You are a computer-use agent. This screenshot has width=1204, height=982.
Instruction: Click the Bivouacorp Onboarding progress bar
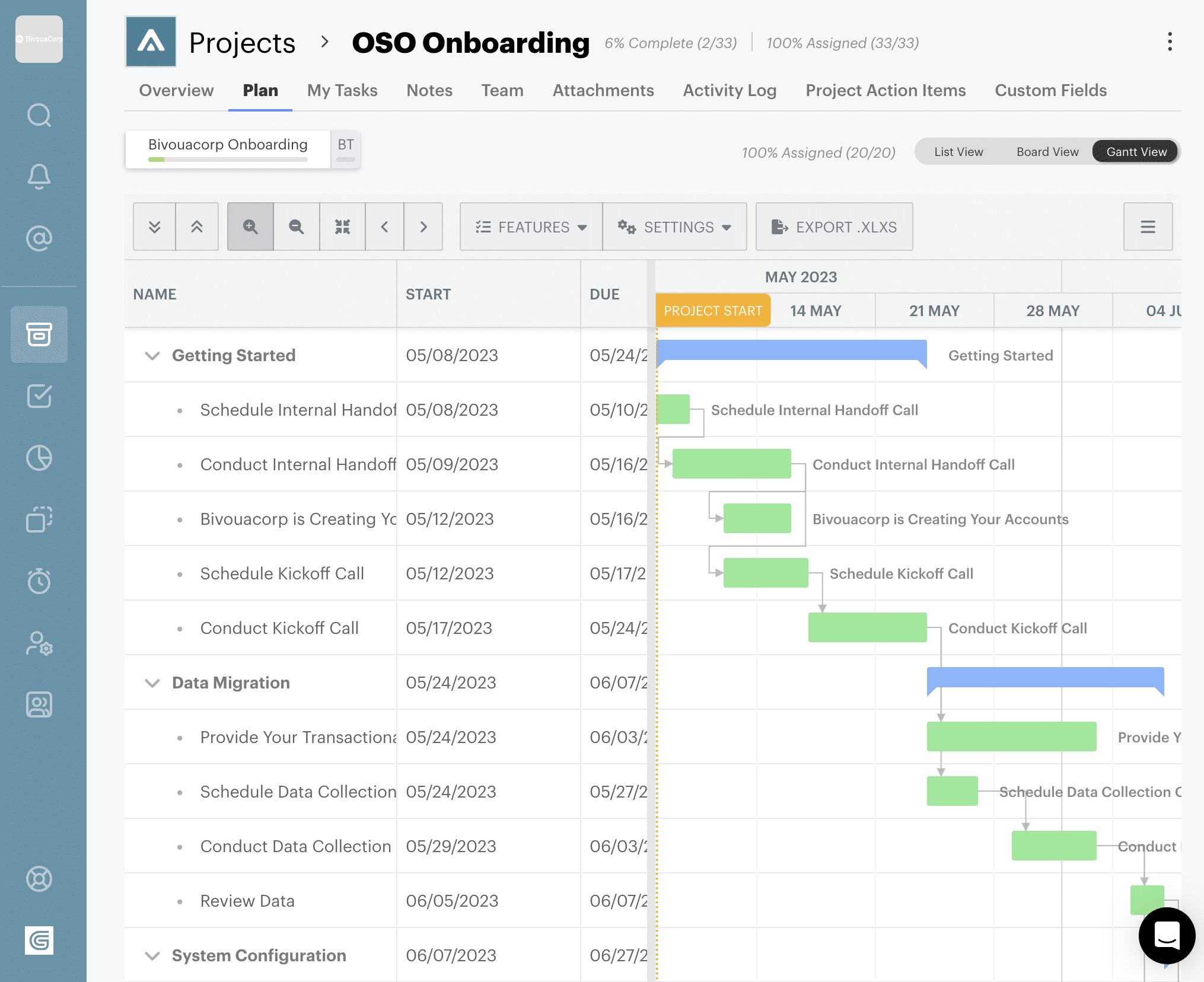click(227, 159)
